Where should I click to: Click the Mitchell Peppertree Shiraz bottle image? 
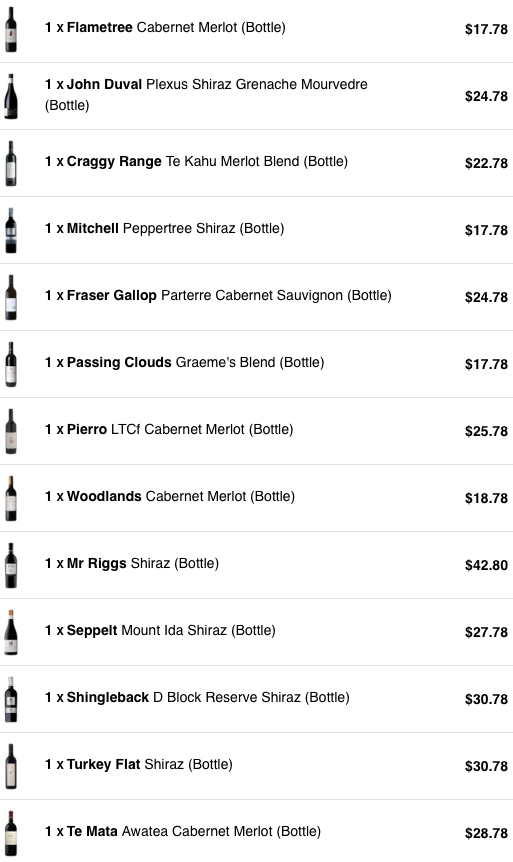pyautogui.click(x=11, y=230)
